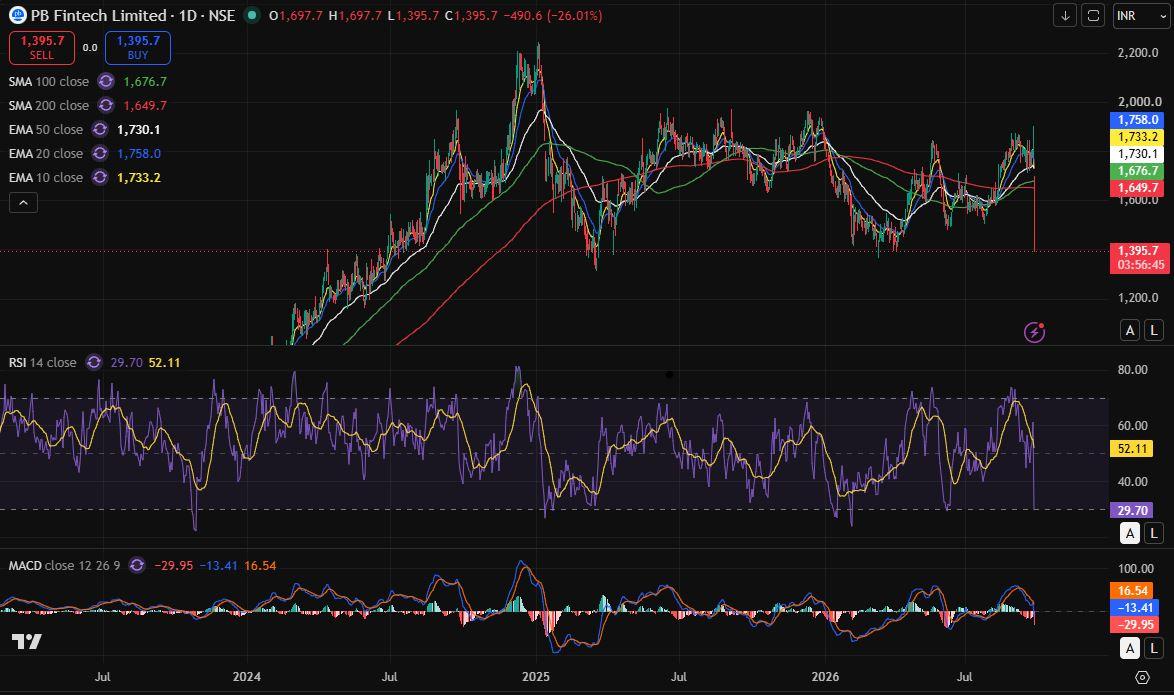Toggle log scale L on price pane
The width and height of the screenshot is (1174, 695).
pos(1154,330)
